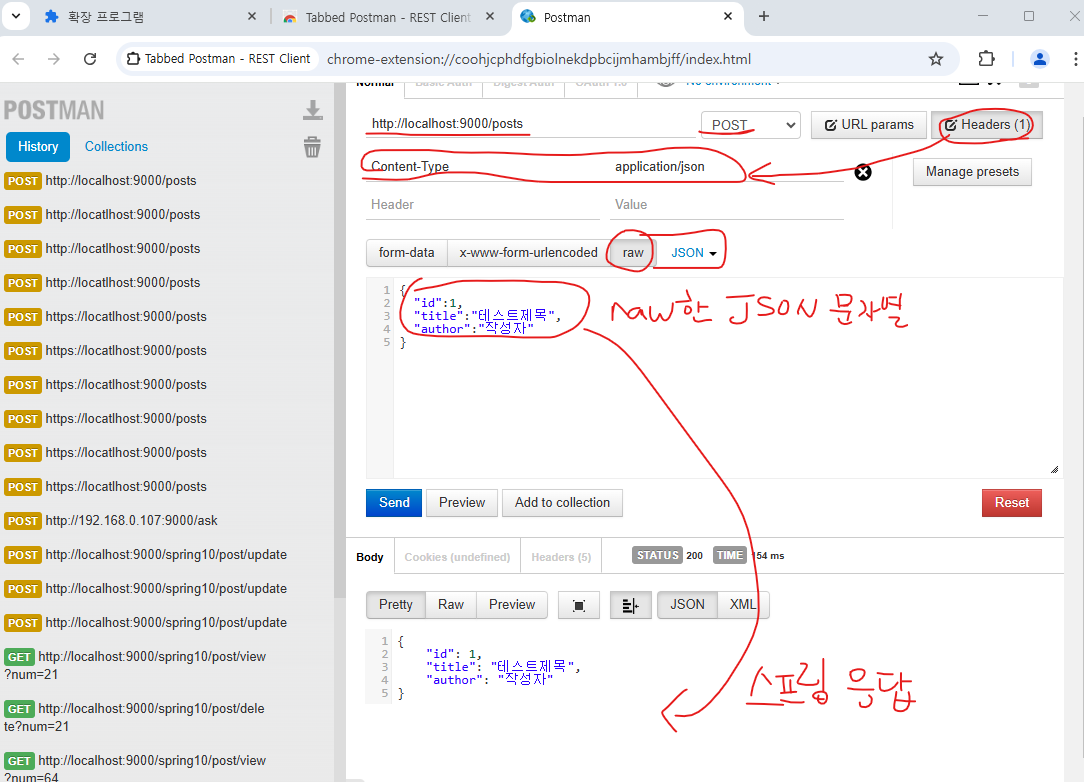The height and width of the screenshot is (782, 1084).
Task: Close the 확장 프로그램 tab
Action: 252,17
